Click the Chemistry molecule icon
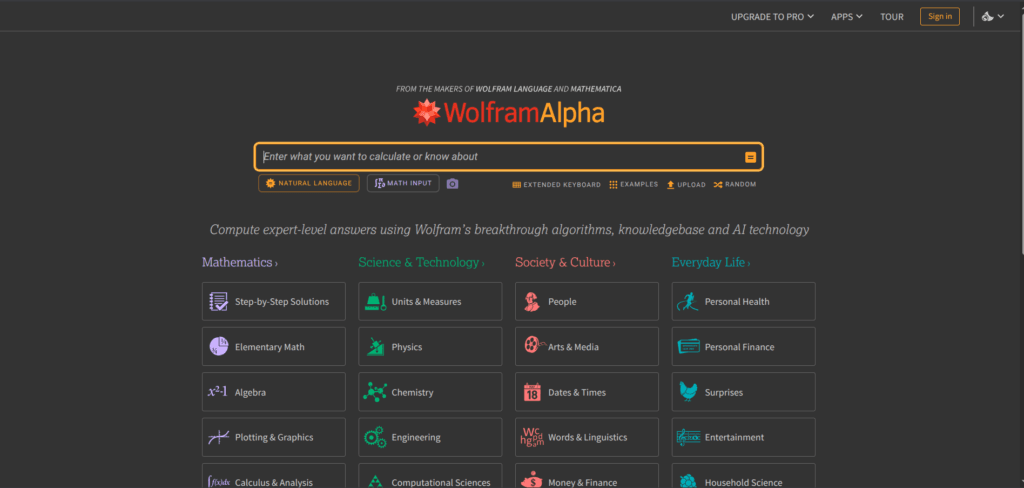 (x=375, y=392)
